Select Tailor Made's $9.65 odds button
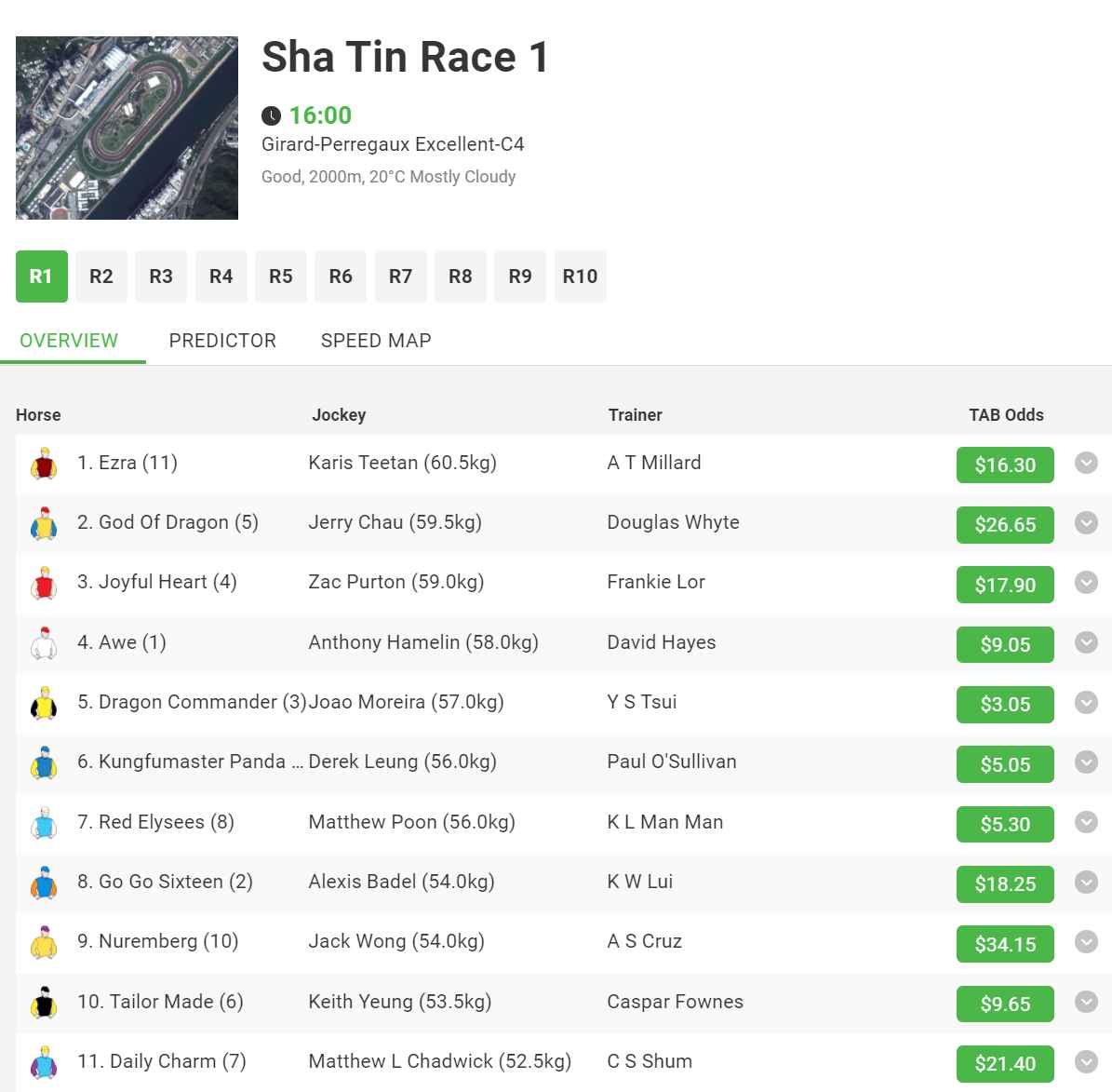The height and width of the screenshot is (1092, 1112). [x=1005, y=1004]
